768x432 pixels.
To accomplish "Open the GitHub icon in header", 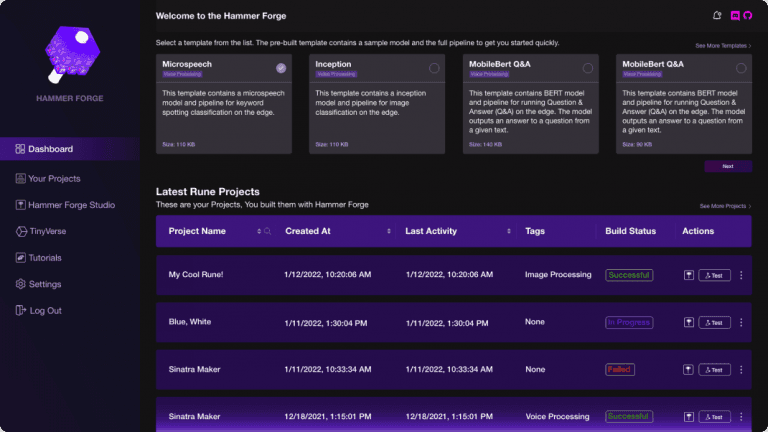I will pos(749,16).
